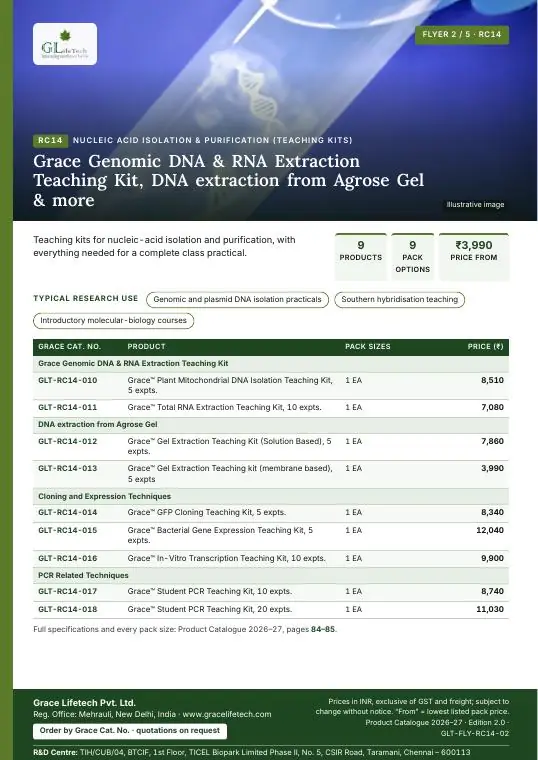Click the 'Illustrative image' caption
Image resolution: width=538 pixels, height=760 pixels.
(475, 205)
